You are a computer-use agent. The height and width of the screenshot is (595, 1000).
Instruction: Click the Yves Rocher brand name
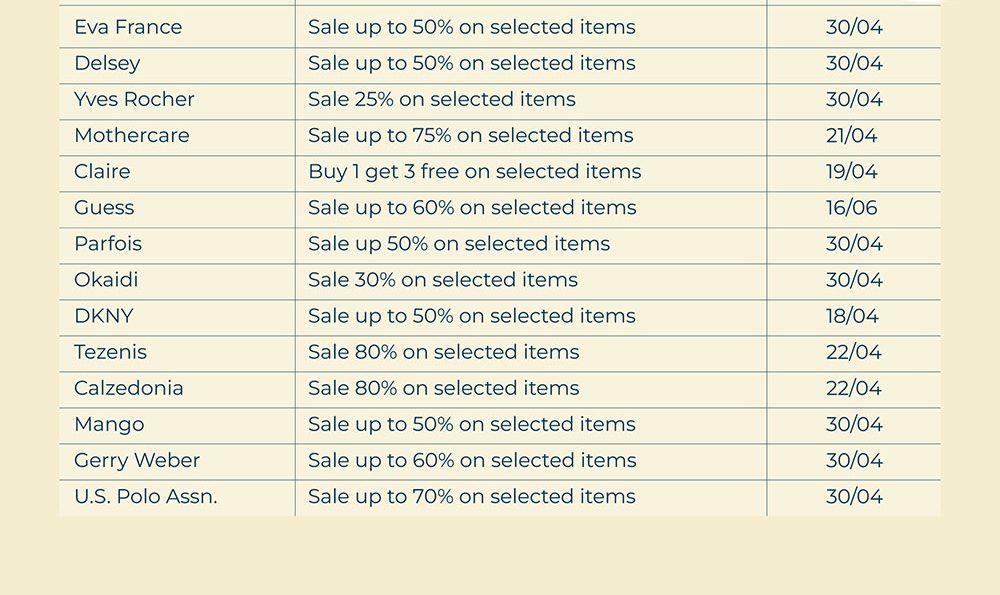point(134,99)
